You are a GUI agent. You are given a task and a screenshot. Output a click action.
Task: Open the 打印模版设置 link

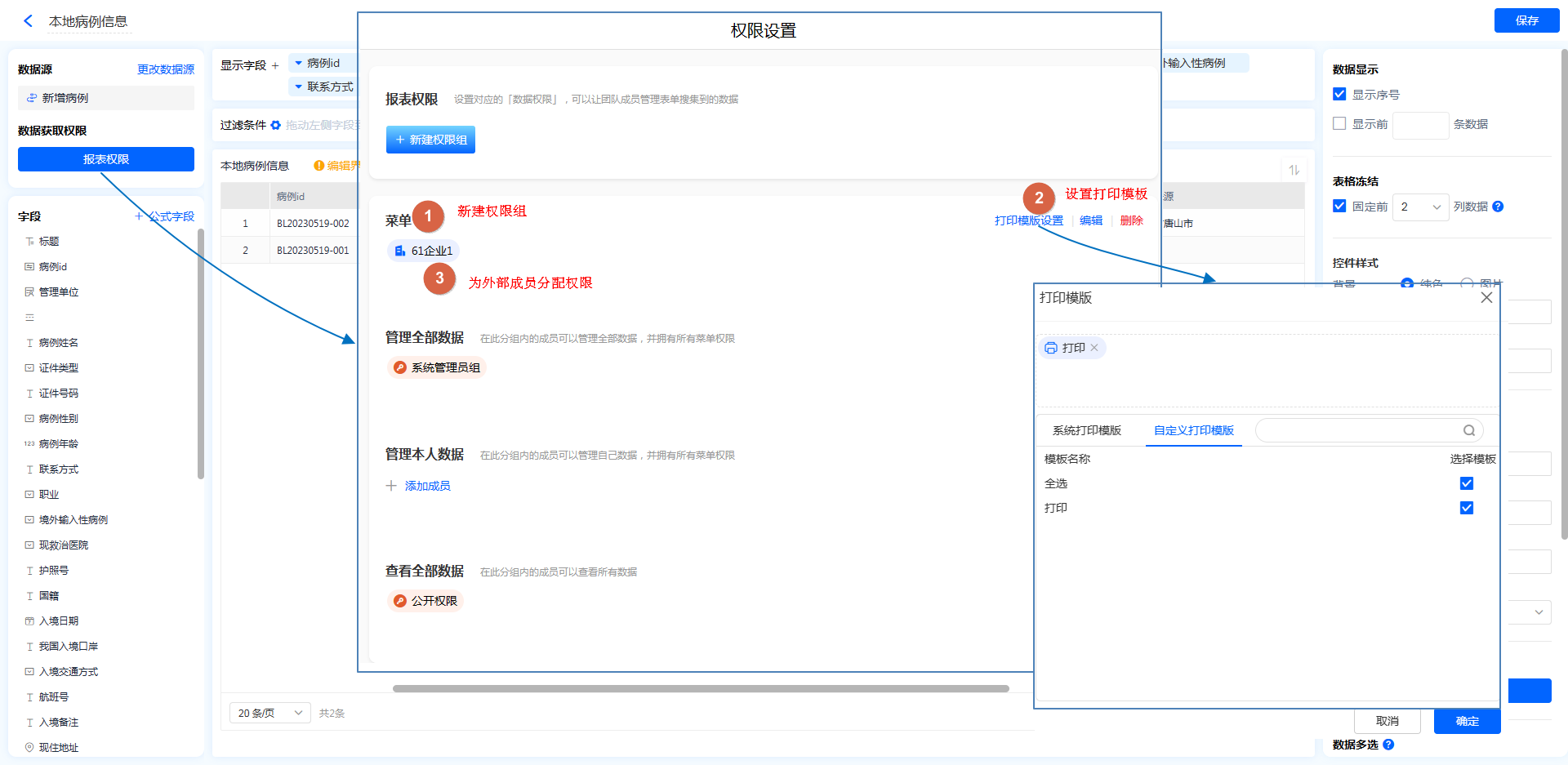(x=1028, y=220)
